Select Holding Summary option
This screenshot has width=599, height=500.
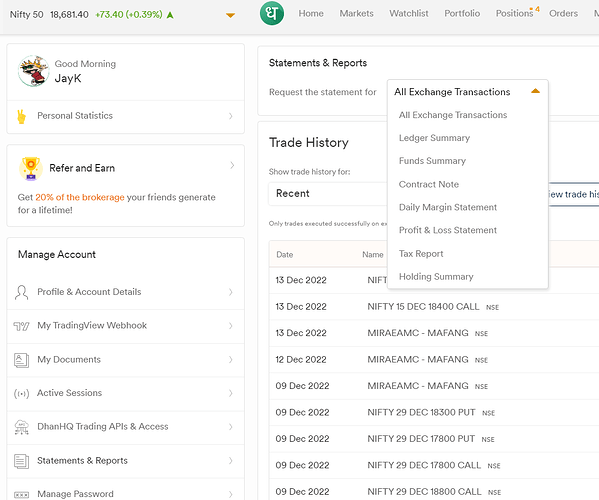click(x=436, y=277)
